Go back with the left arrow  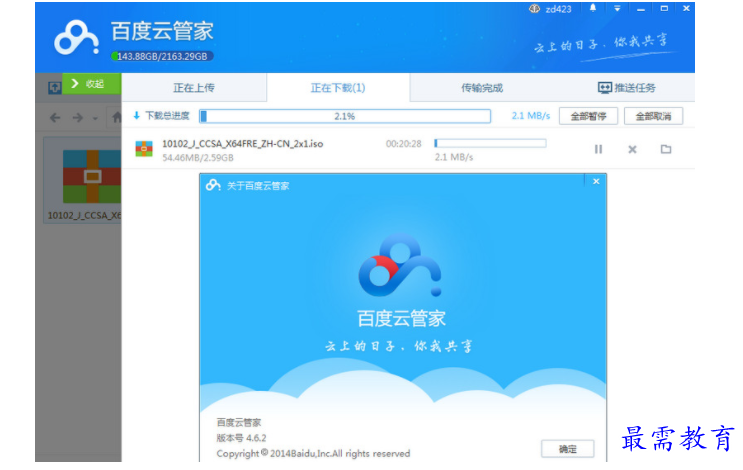click(x=55, y=118)
